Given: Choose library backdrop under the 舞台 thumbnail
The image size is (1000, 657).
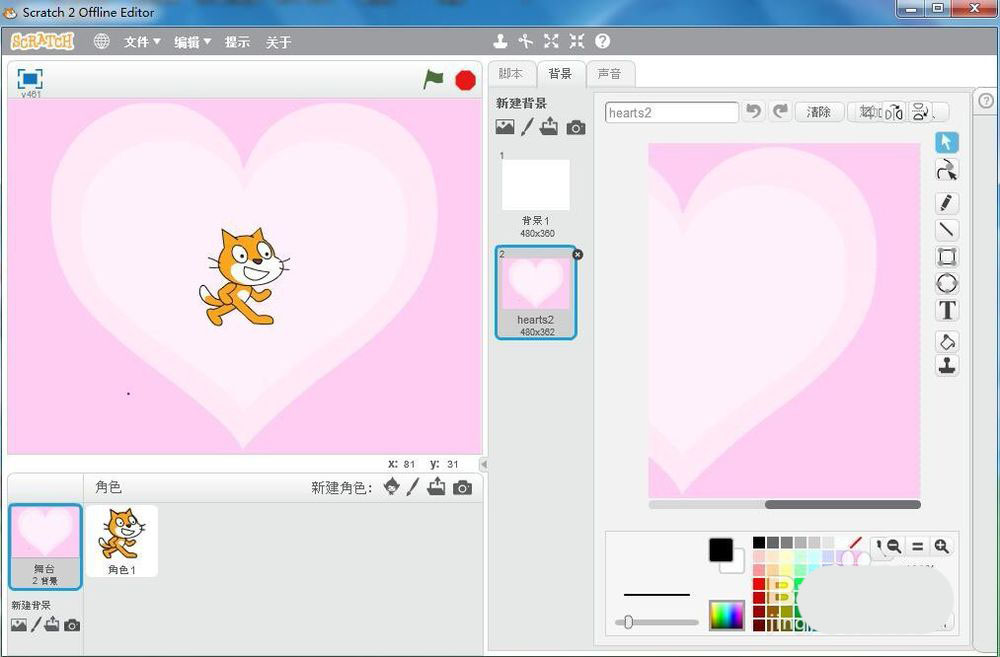Looking at the screenshot, I should click(19, 624).
